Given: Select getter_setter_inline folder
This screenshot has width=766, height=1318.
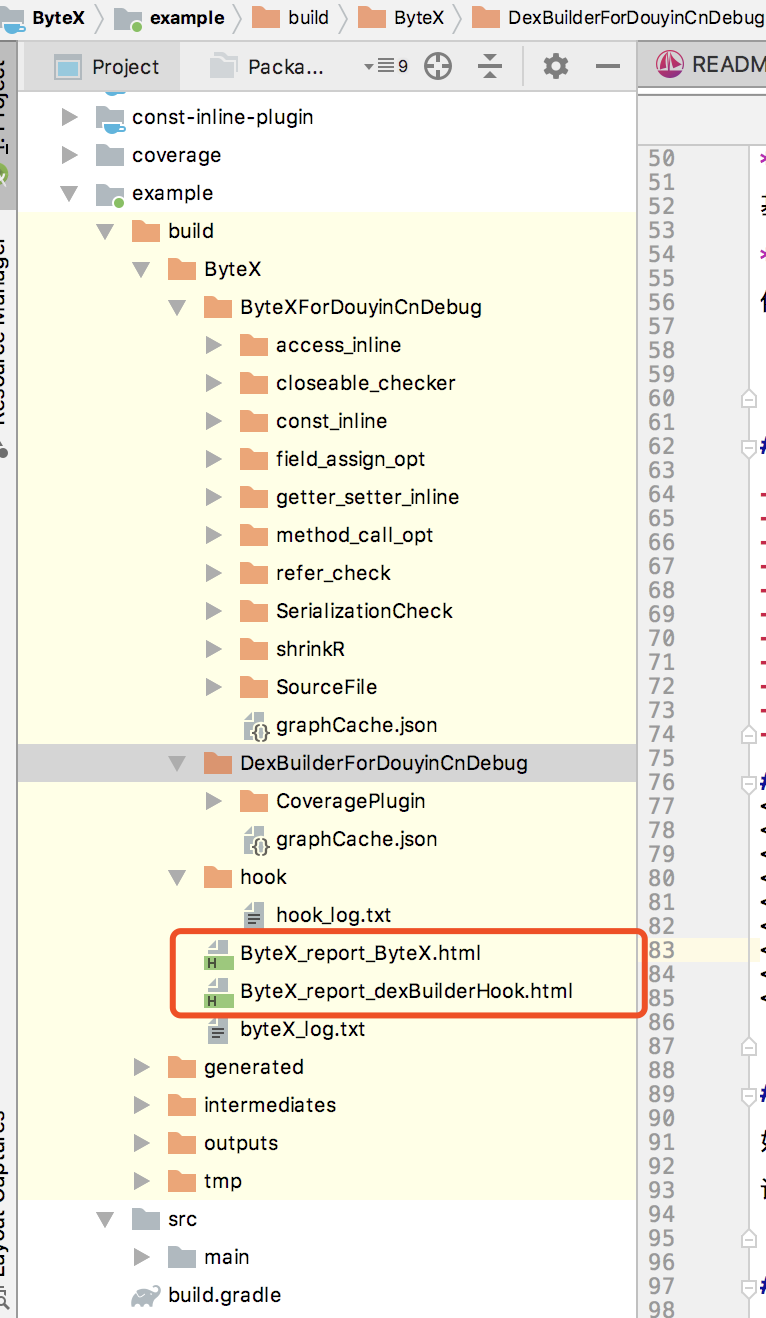Looking at the screenshot, I should tap(326, 498).
